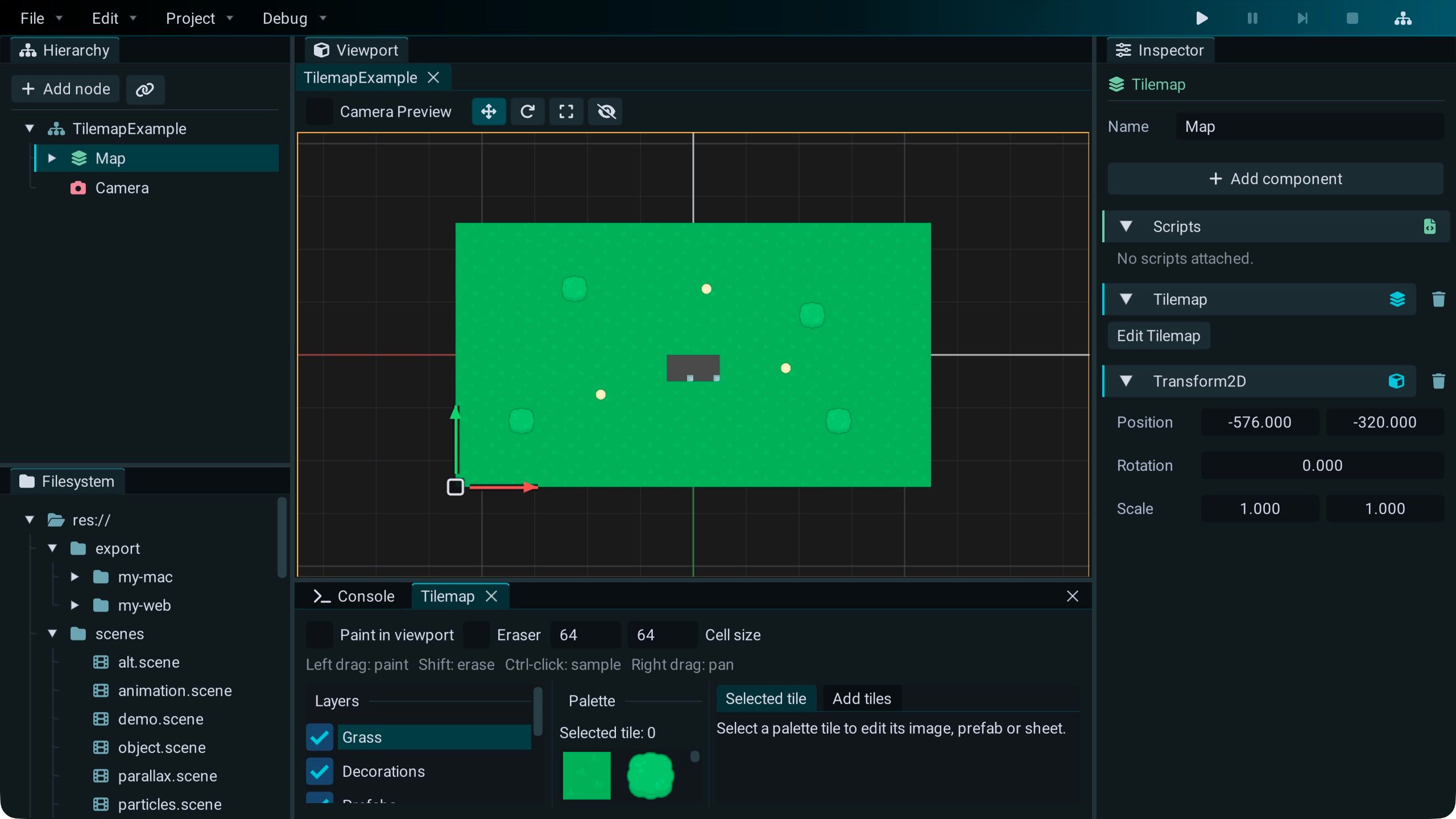Expand the Map node in hierarchy
Screen dimensions: 1456x819
[x=52, y=158]
